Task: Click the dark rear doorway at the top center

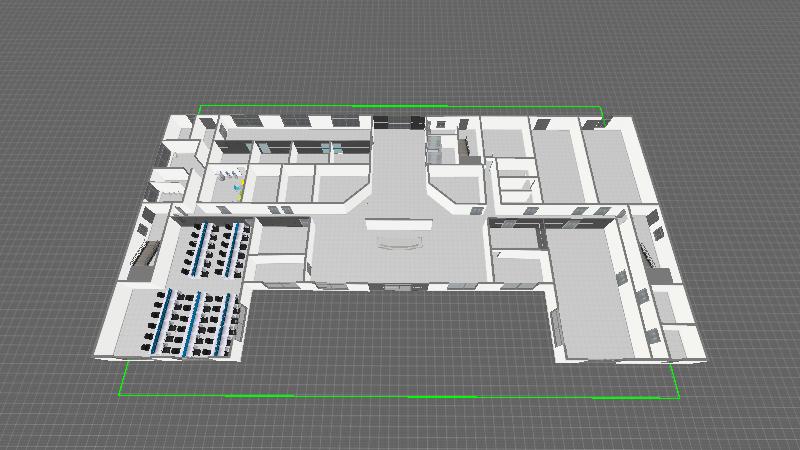Action: [398, 122]
